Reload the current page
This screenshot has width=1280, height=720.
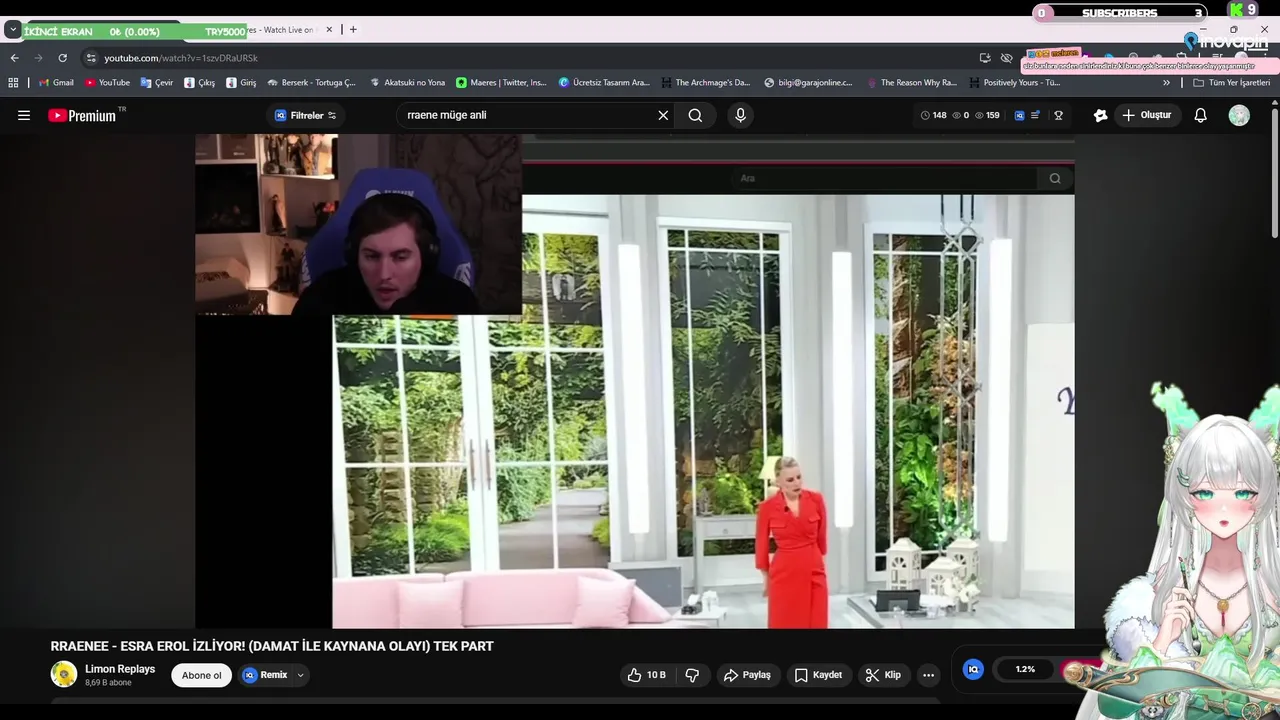(x=62, y=58)
